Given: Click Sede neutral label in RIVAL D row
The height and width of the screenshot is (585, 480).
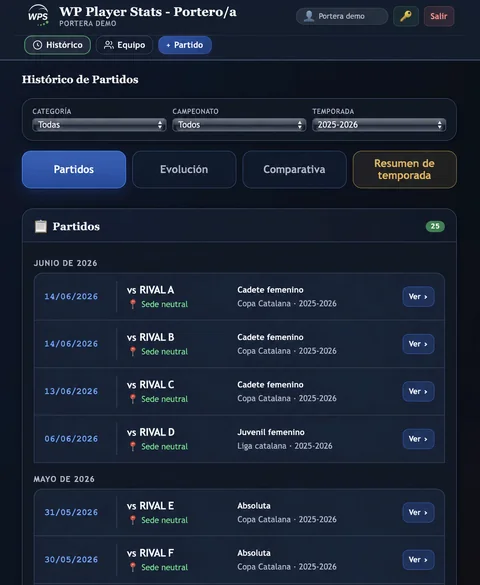Looking at the screenshot, I should pyautogui.click(x=164, y=446).
